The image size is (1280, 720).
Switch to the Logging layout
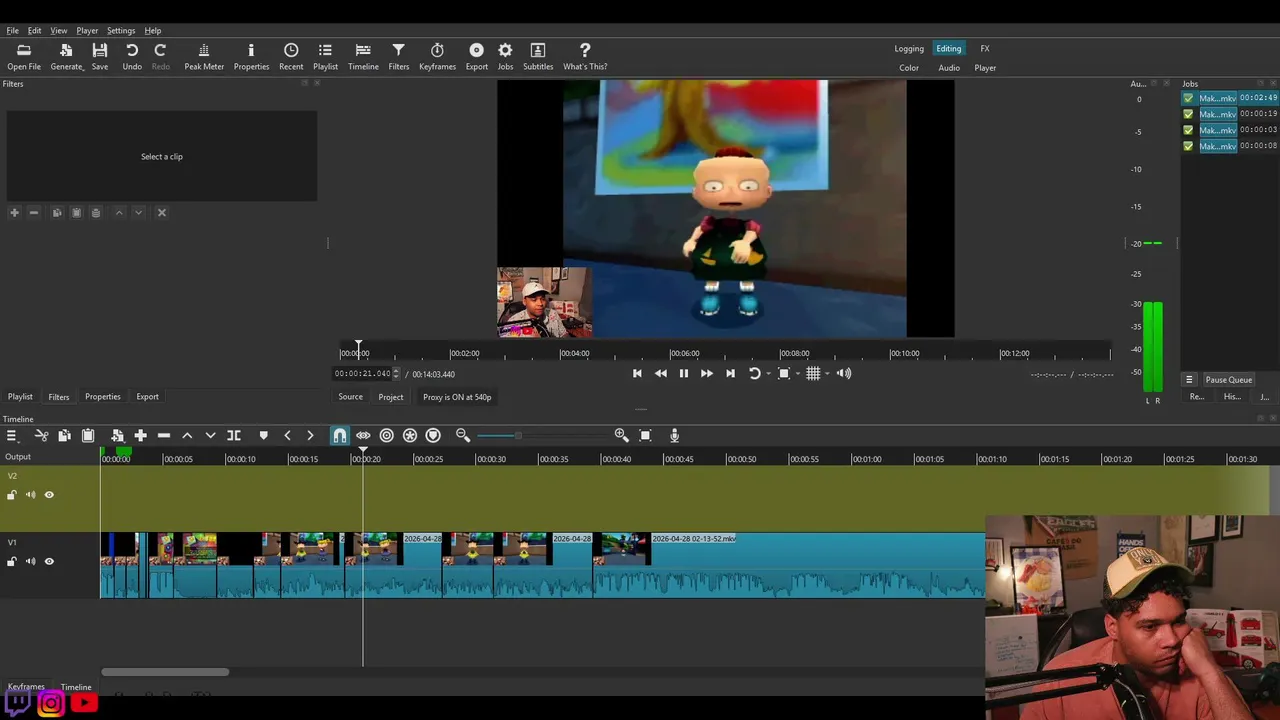(x=909, y=49)
